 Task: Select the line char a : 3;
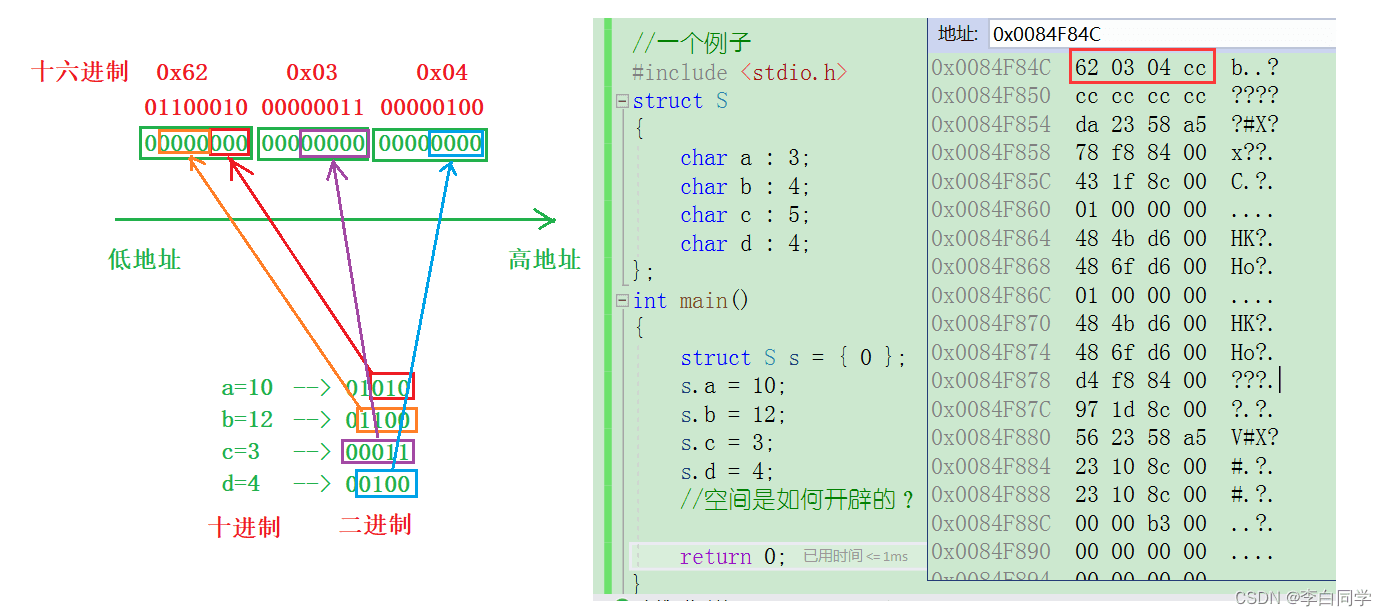pos(744,158)
